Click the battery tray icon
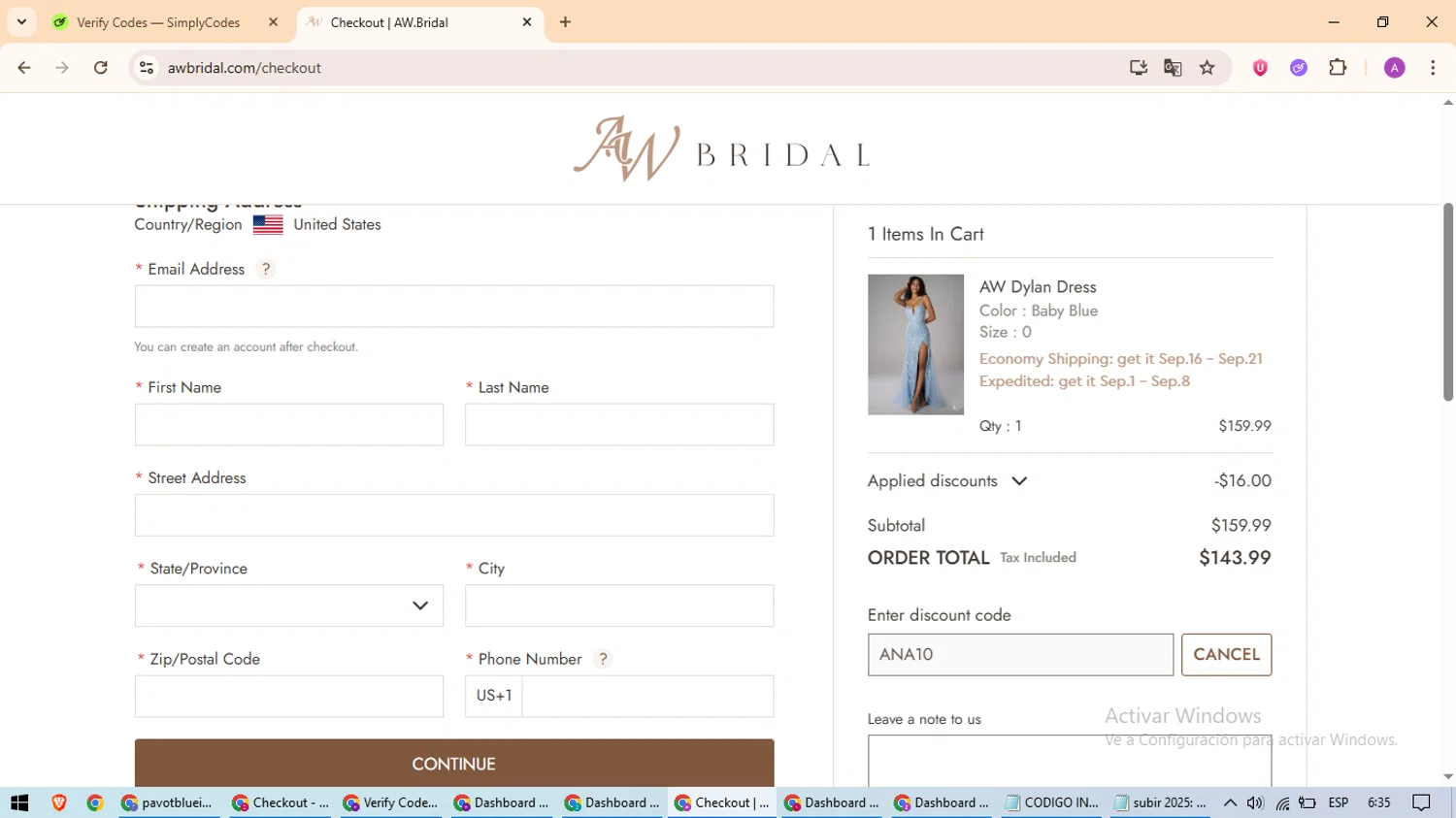The height and width of the screenshot is (818, 1456). [1307, 802]
